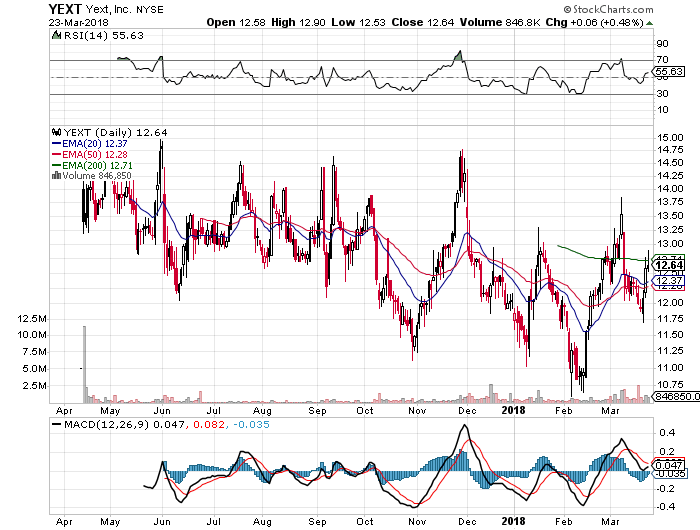Click the date 23-Mar-2018
This screenshot has width=700, height=530.
tap(79, 22)
